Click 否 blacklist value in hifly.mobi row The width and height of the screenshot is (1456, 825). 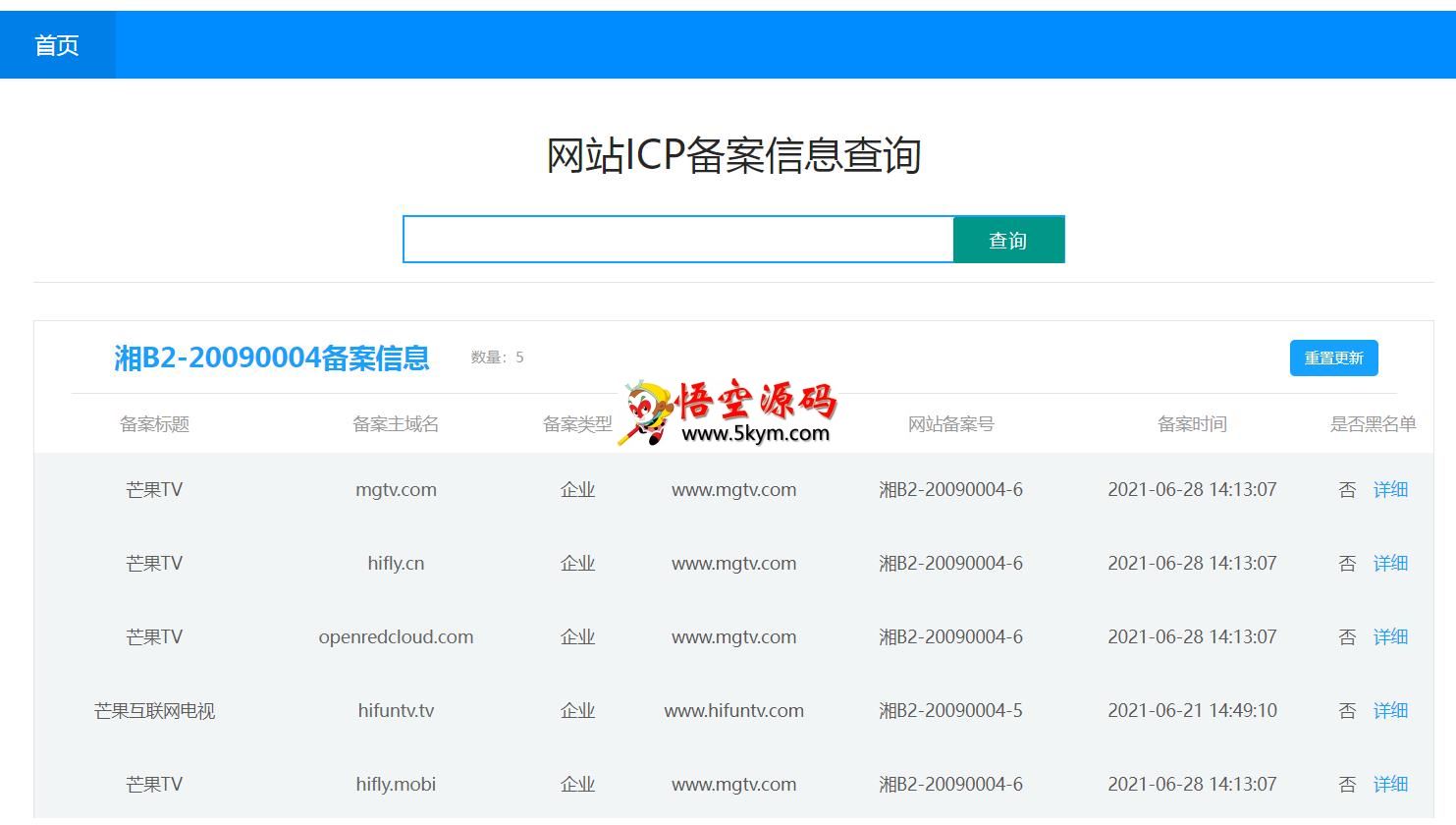coord(1347,784)
